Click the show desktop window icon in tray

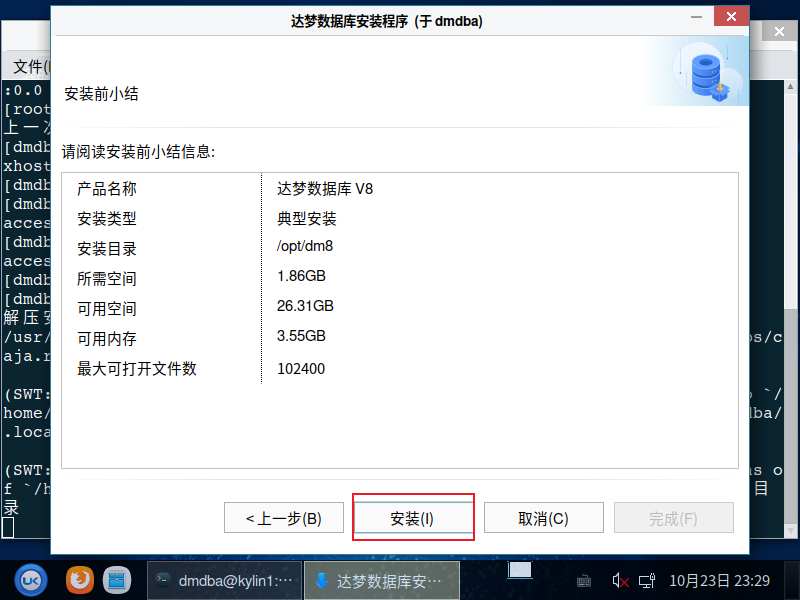click(519, 570)
